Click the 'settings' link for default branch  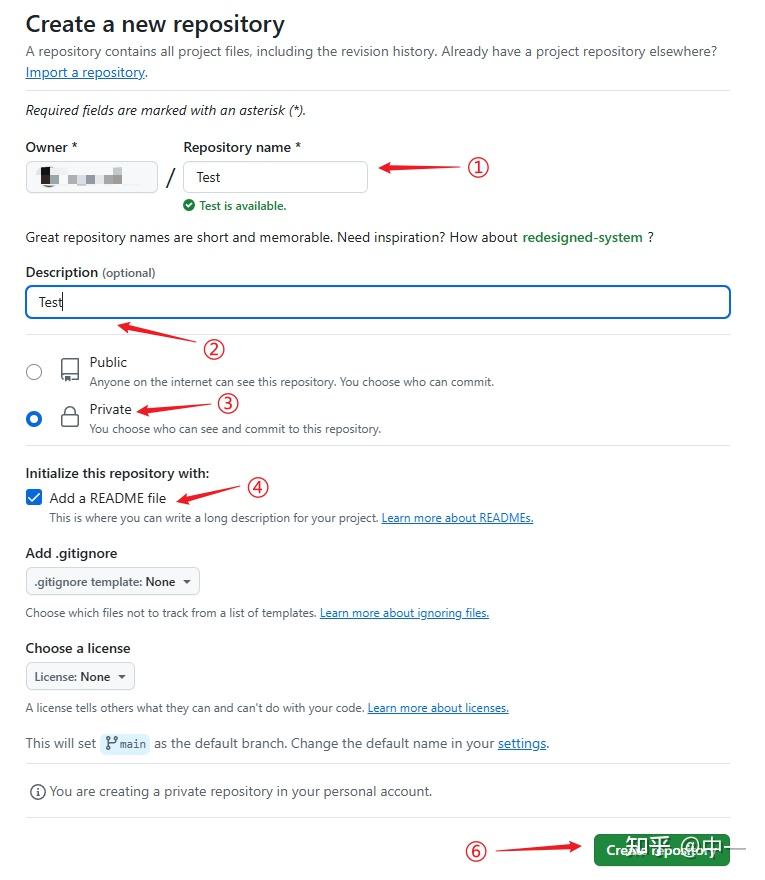pyautogui.click(x=521, y=743)
